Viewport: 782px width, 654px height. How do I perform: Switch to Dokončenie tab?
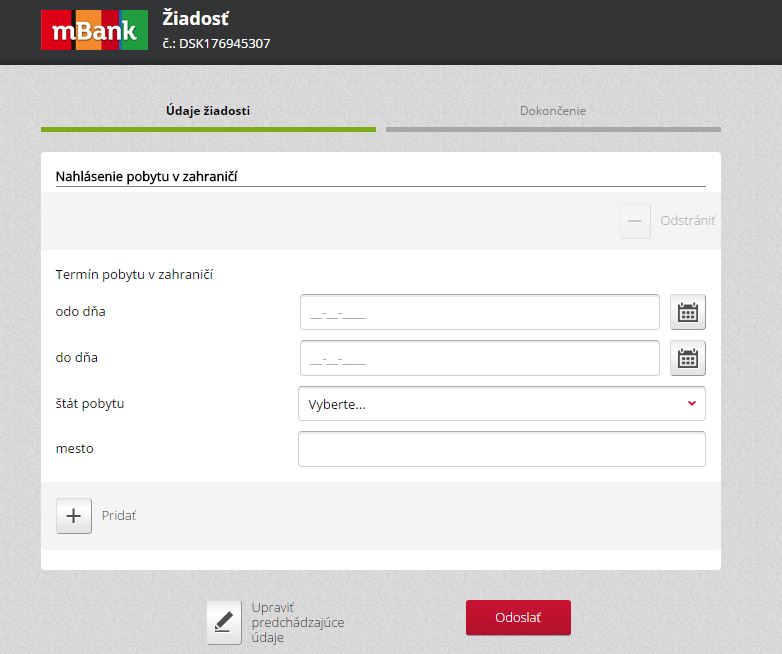click(553, 111)
